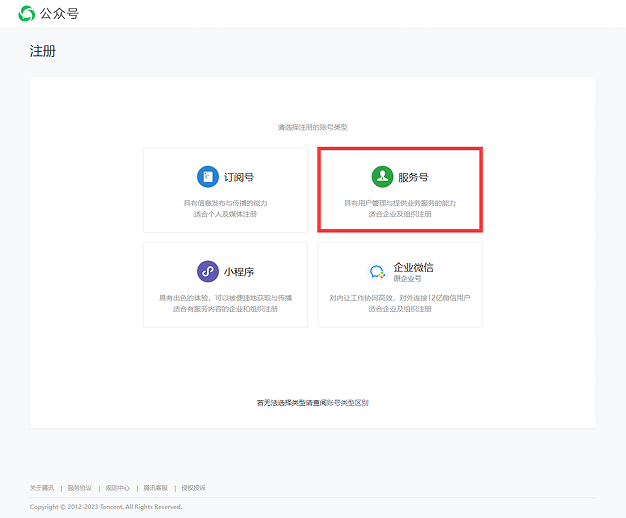Click the green 服务号 person icon
This screenshot has width=626, height=518.
[x=382, y=177]
